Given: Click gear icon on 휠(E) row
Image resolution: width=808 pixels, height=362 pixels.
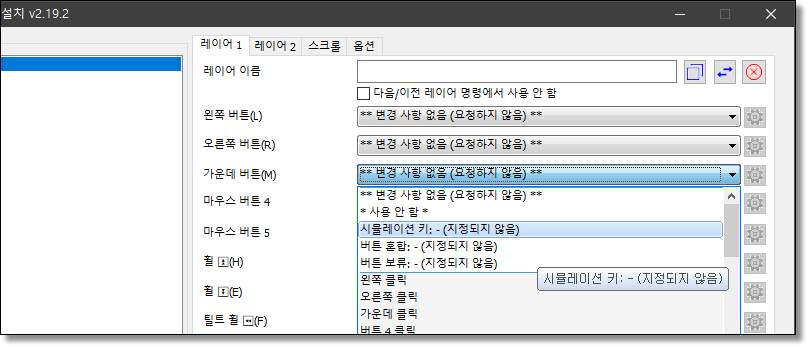Looking at the screenshot, I should (x=755, y=292).
